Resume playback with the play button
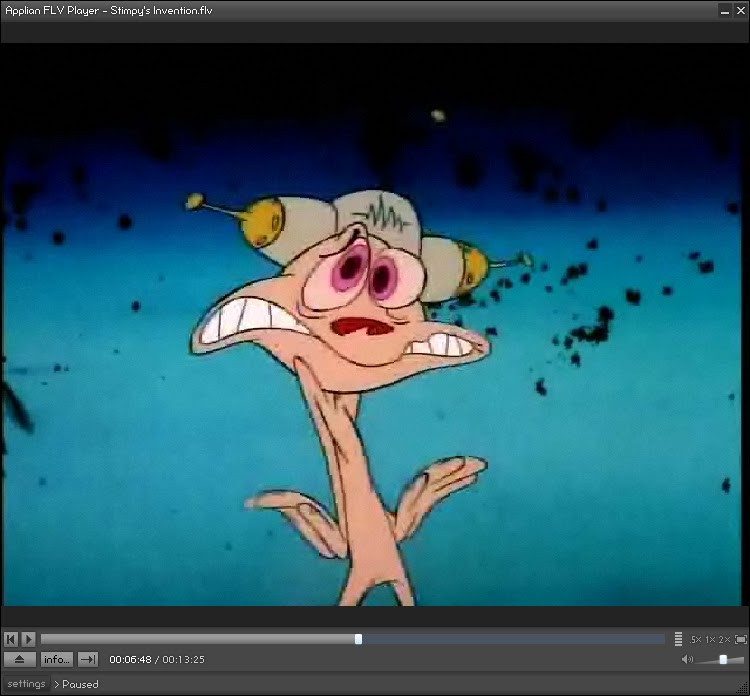 [28, 639]
